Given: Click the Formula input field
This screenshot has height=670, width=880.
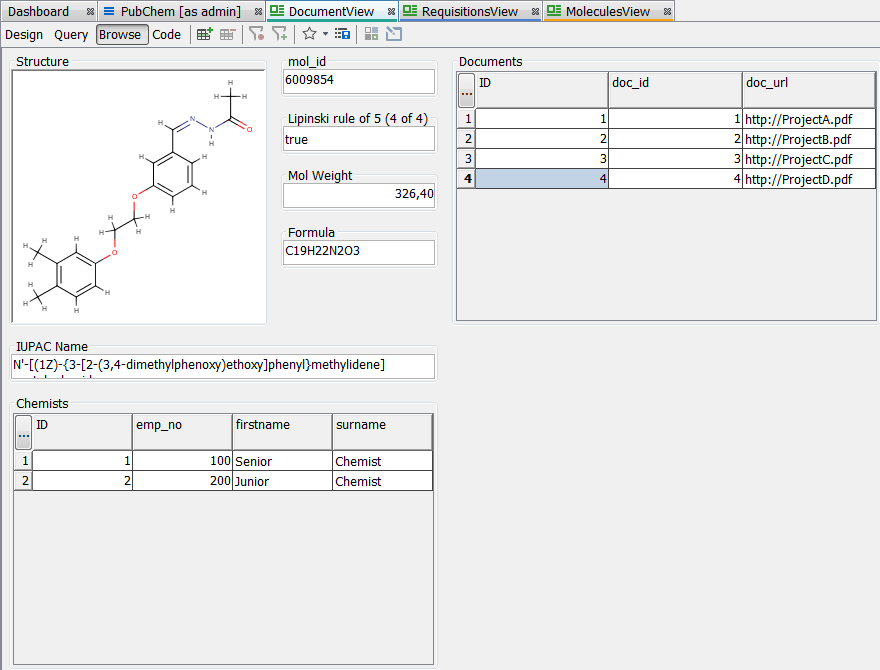Looking at the screenshot, I should (360, 252).
